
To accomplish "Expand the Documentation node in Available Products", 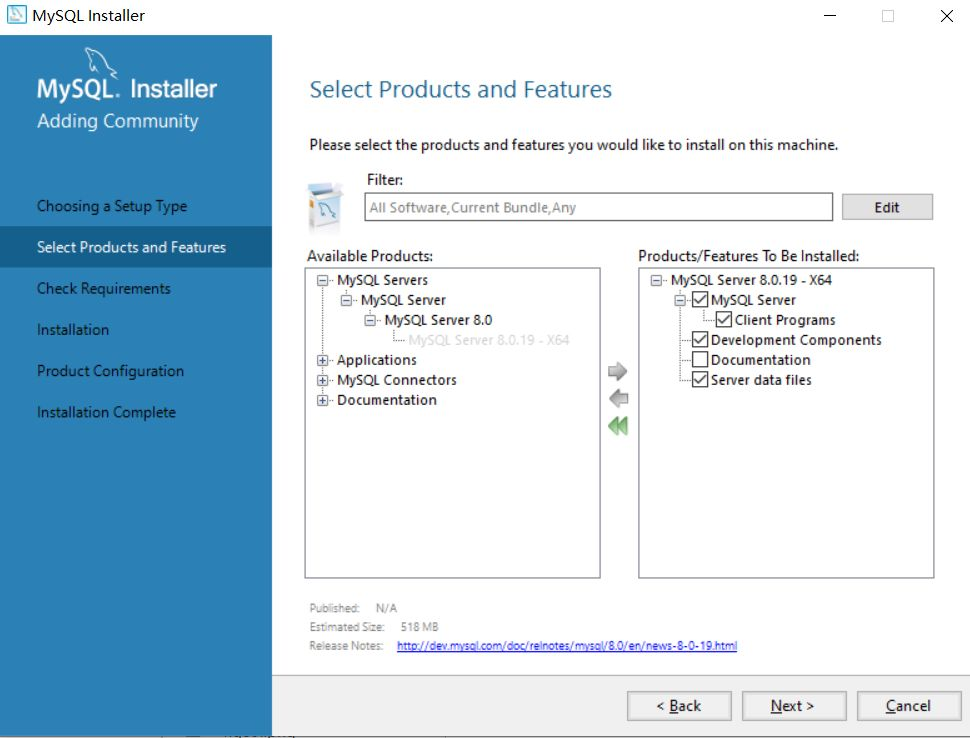I will pos(322,400).
